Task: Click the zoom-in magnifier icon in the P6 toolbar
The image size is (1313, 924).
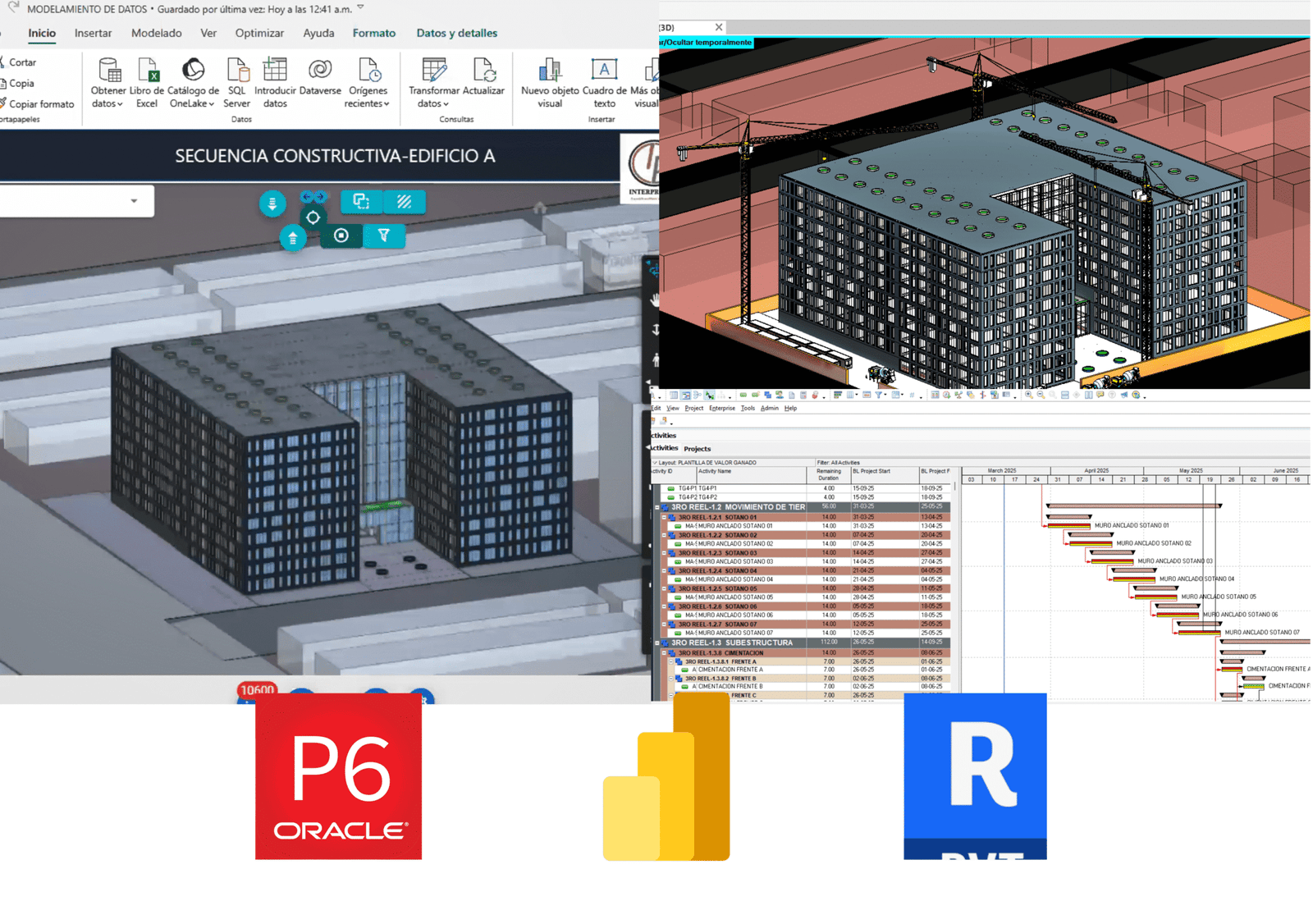Action: point(1028,393)
